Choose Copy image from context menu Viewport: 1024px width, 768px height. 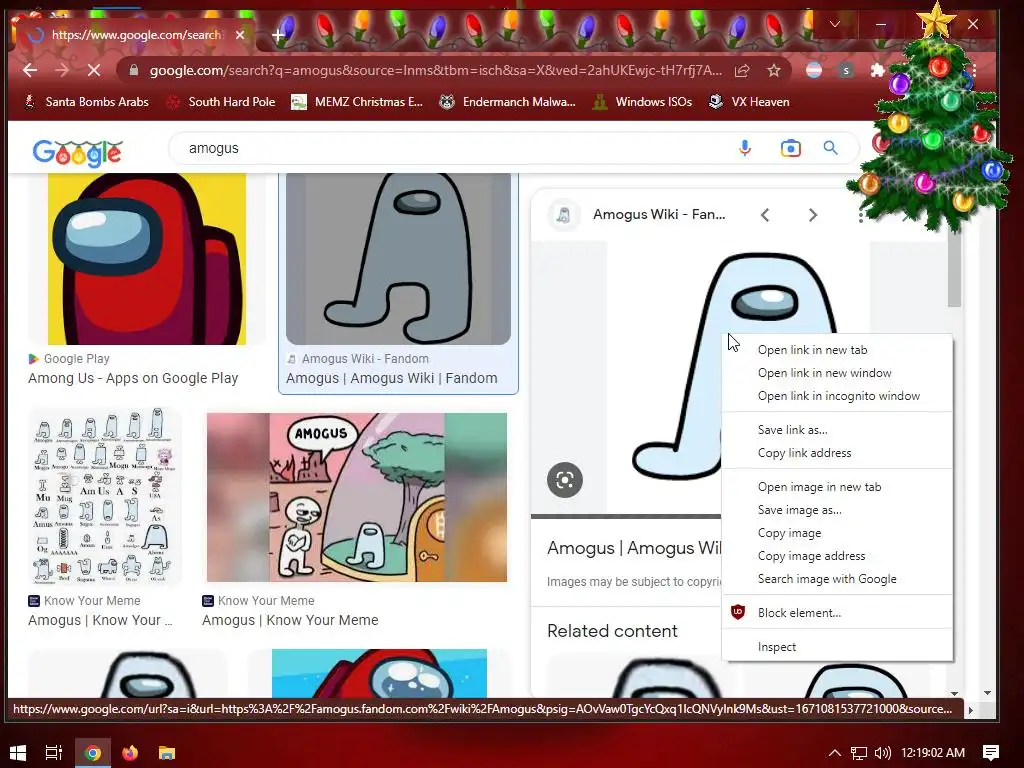pyautogui.click(x=837, y=533)
